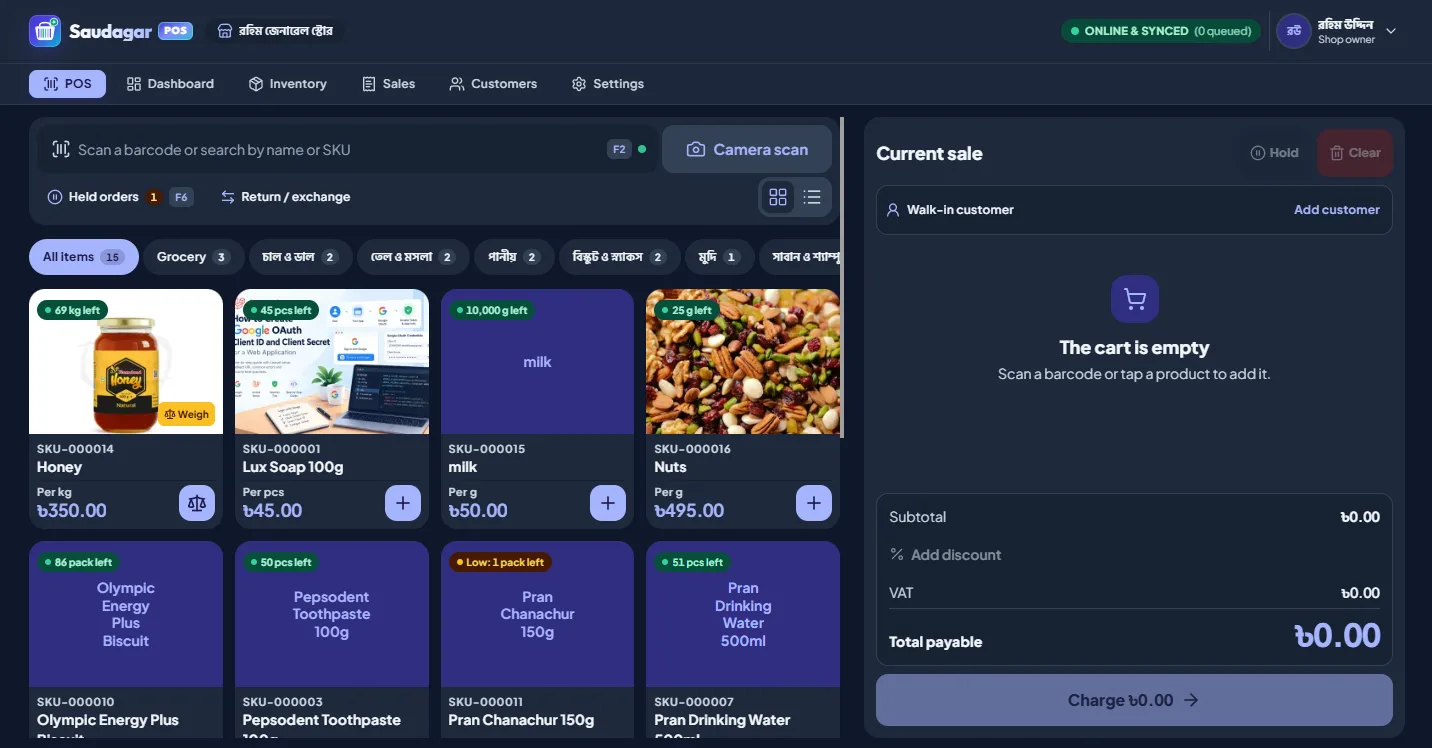
Task: Click the Walk-in customer label
Action: (960, 210)
